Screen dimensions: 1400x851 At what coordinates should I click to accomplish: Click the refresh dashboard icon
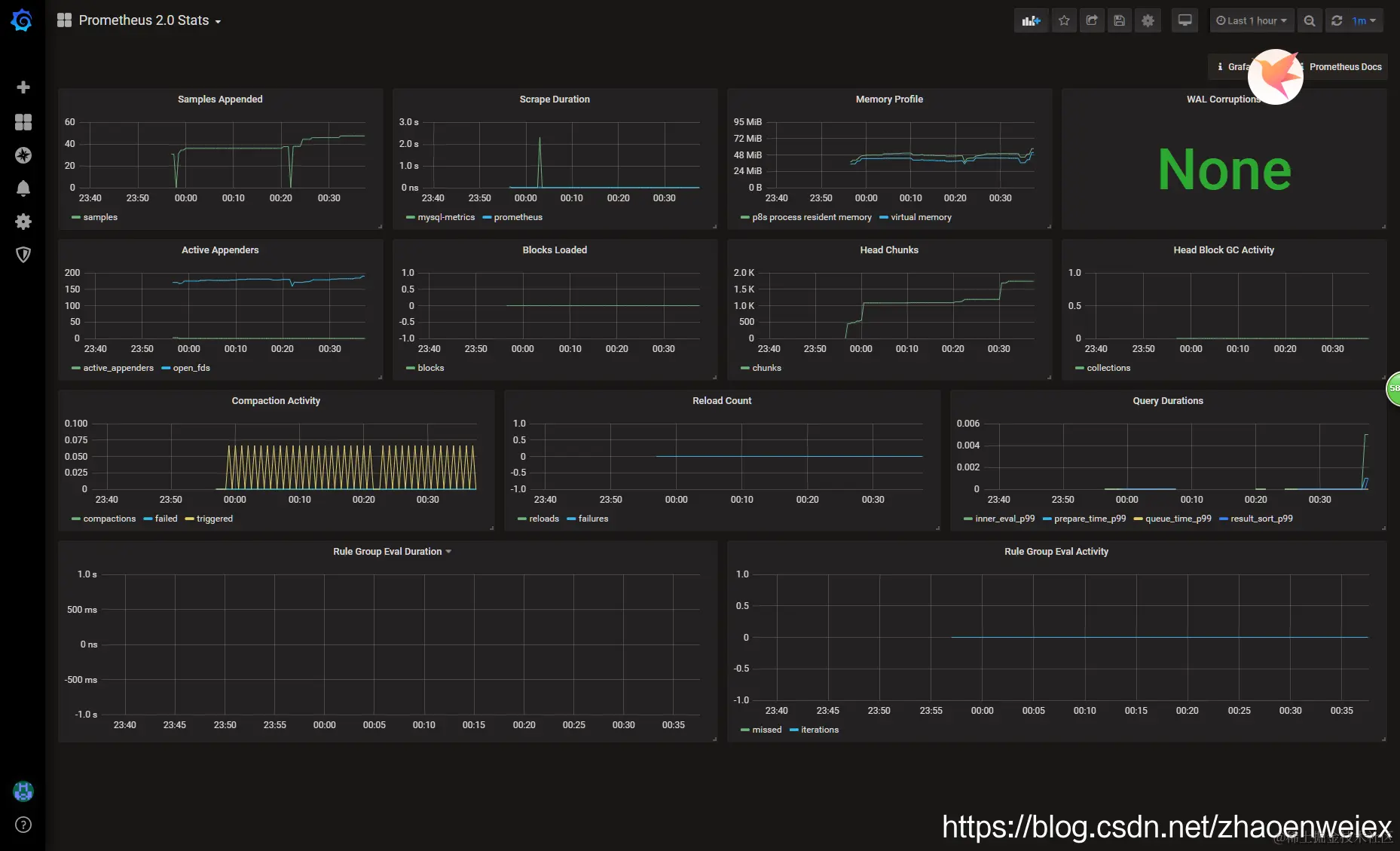point(1337,21)
